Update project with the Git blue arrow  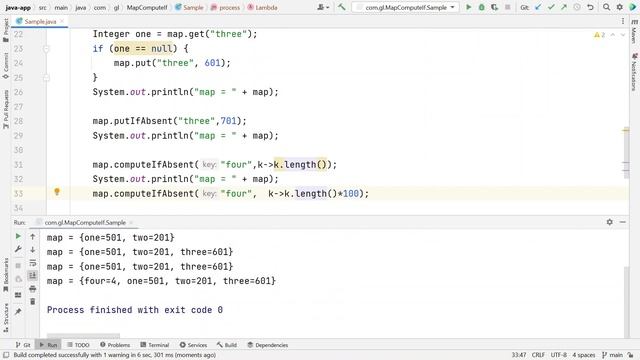538,7
